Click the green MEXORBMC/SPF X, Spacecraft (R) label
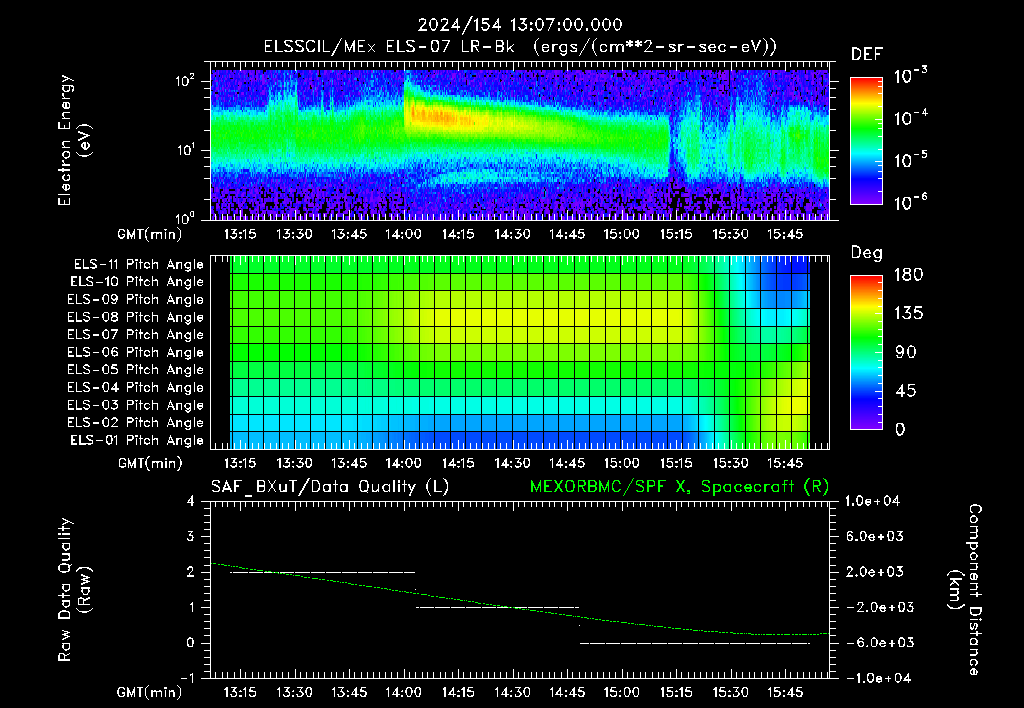Image resolution: width=1024 pixels, height=708 pixels. coord(679,487)
